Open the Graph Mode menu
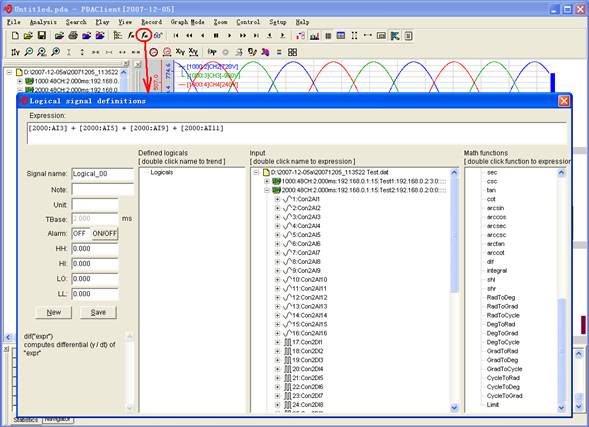 [x=187, y=22]
